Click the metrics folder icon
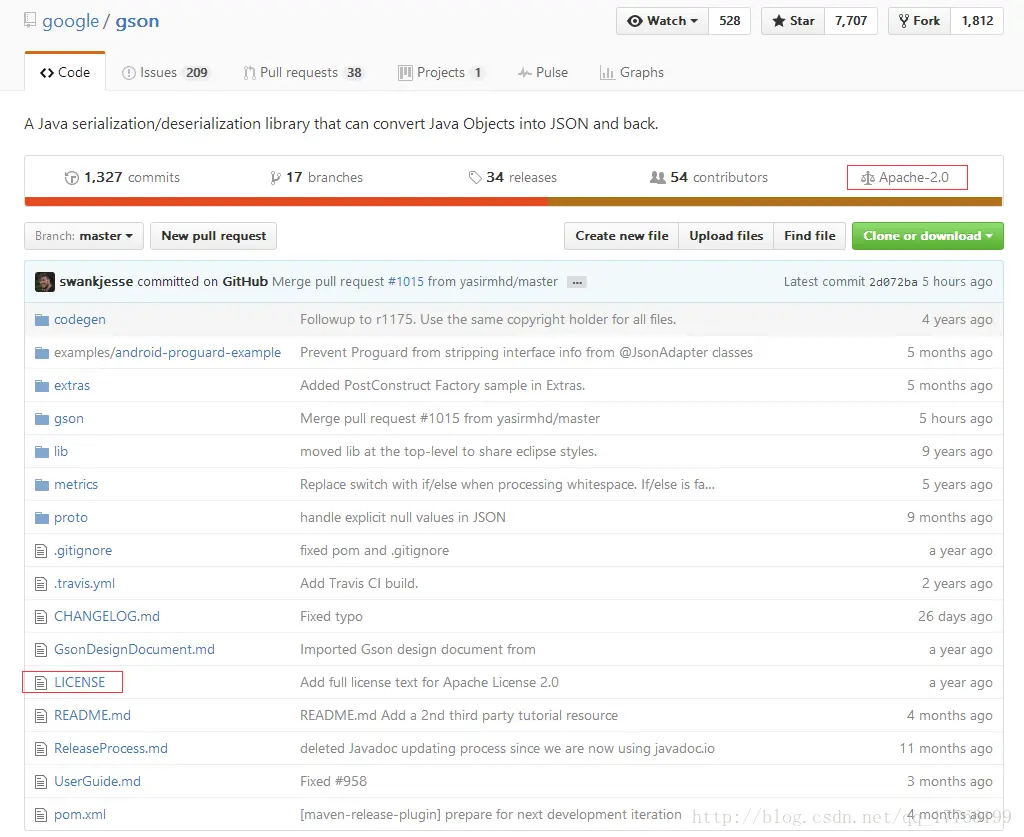The height and width of the screenshot is (837, 1024). pyautogui.click(x=42, y=484)
